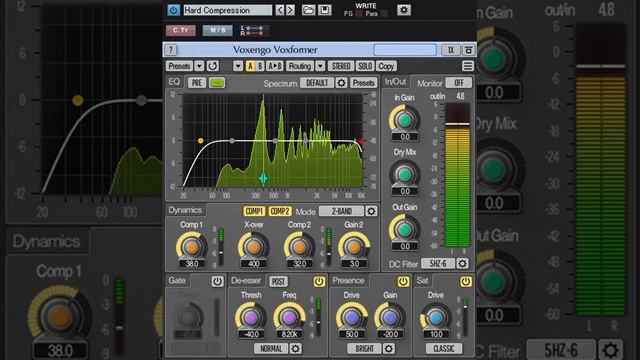This screenshot has height=360, width=640.
Task: Open Spectrum settings gear icon
Action: coord(341,83)
